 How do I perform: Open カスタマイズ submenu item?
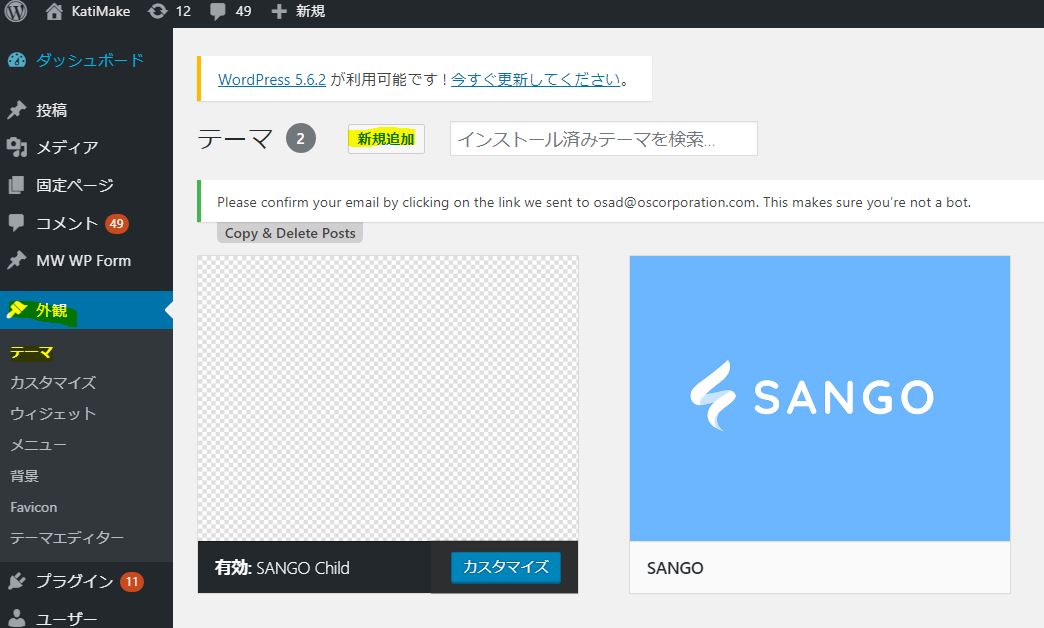tap(53, 383)
